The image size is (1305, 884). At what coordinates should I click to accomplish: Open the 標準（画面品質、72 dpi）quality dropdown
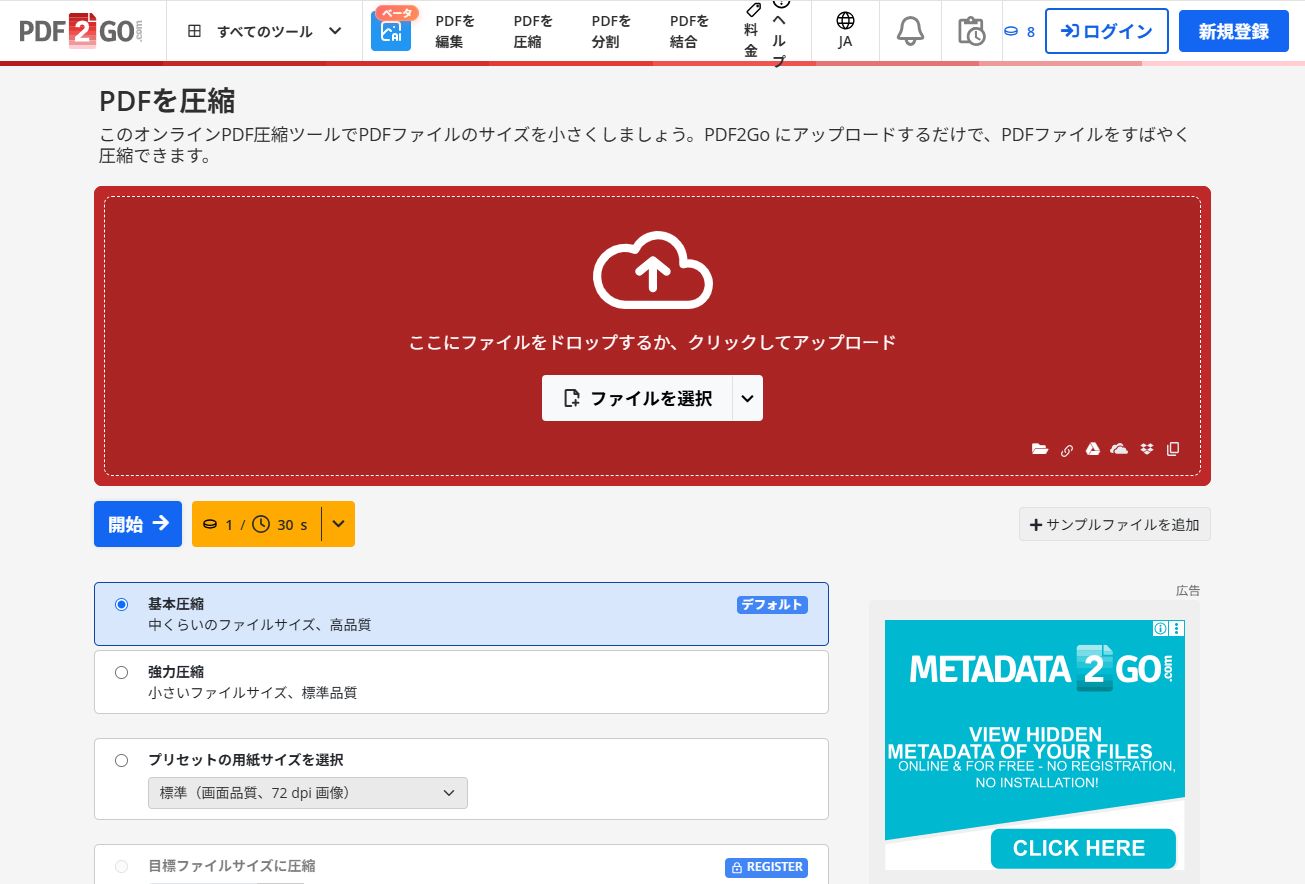click(307, 792)
